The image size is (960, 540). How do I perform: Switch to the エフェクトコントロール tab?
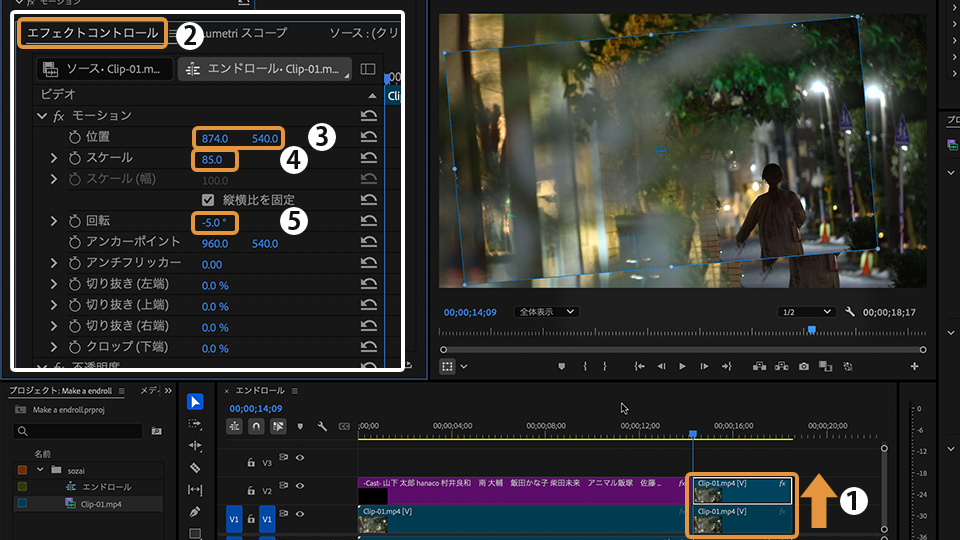click(92, 32)
